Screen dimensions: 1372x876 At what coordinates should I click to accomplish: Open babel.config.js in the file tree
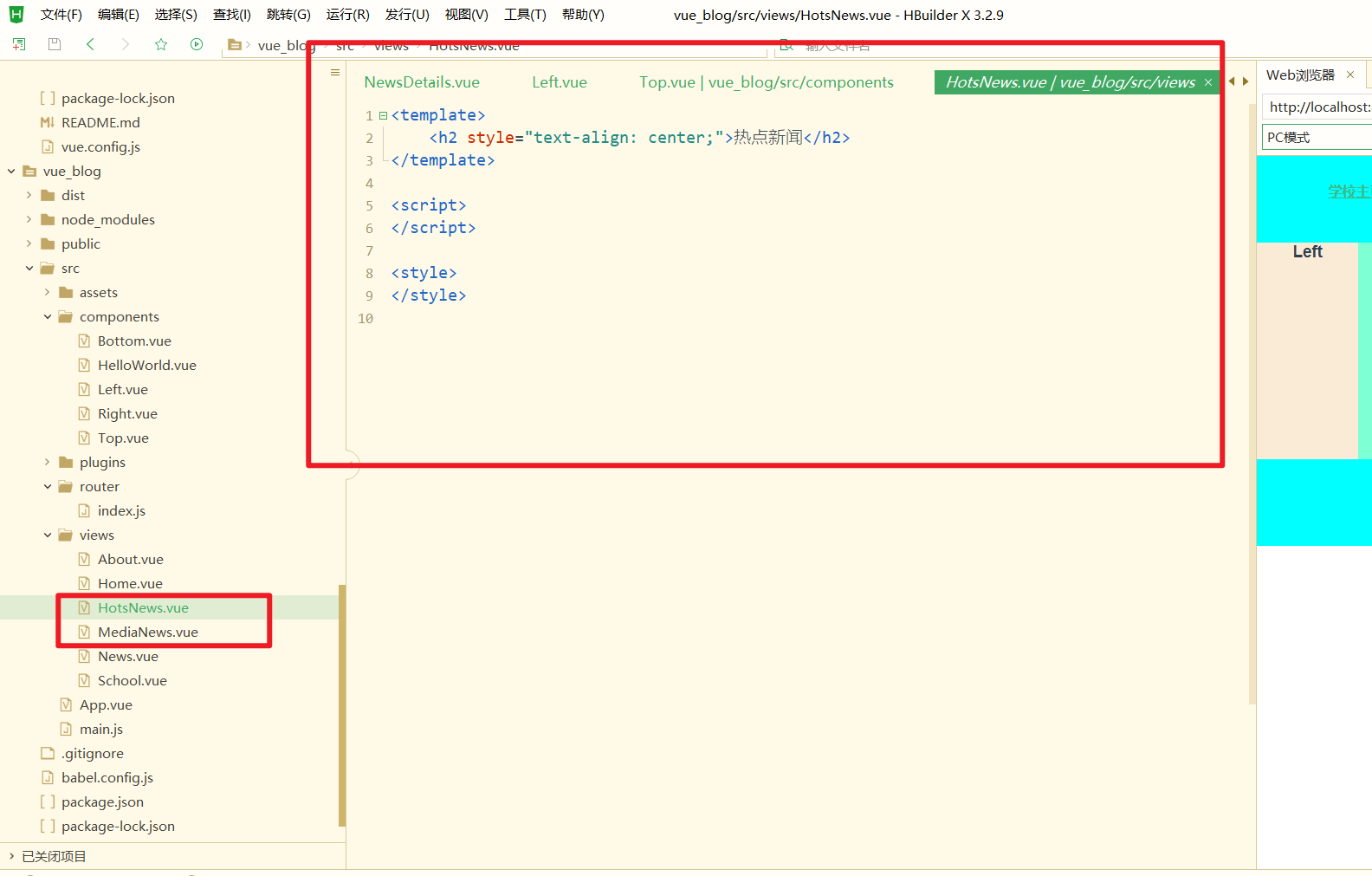107,778
